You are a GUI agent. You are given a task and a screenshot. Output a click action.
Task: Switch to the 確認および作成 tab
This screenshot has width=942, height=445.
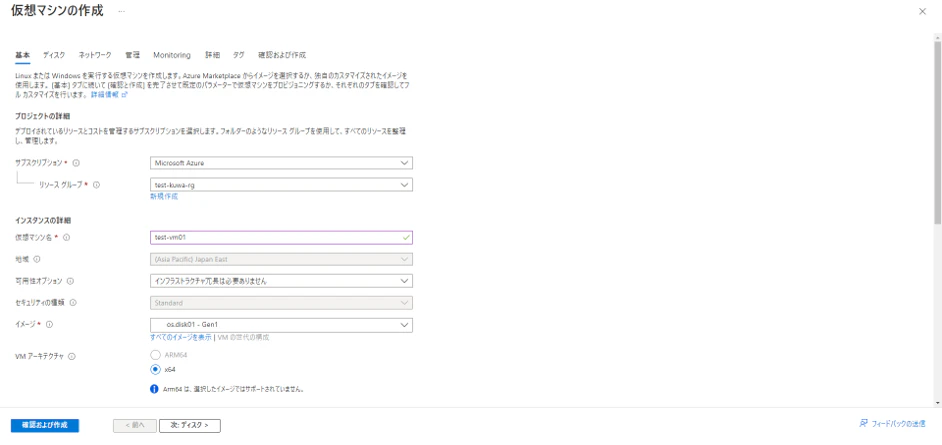click(282, 55)
